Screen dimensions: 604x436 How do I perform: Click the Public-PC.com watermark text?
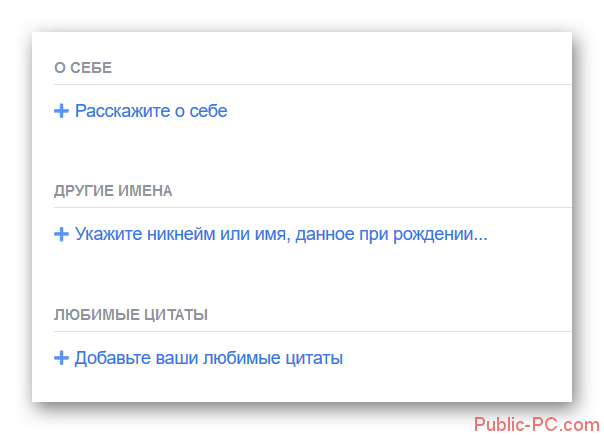pyautogui.click(x=537, y=424)
